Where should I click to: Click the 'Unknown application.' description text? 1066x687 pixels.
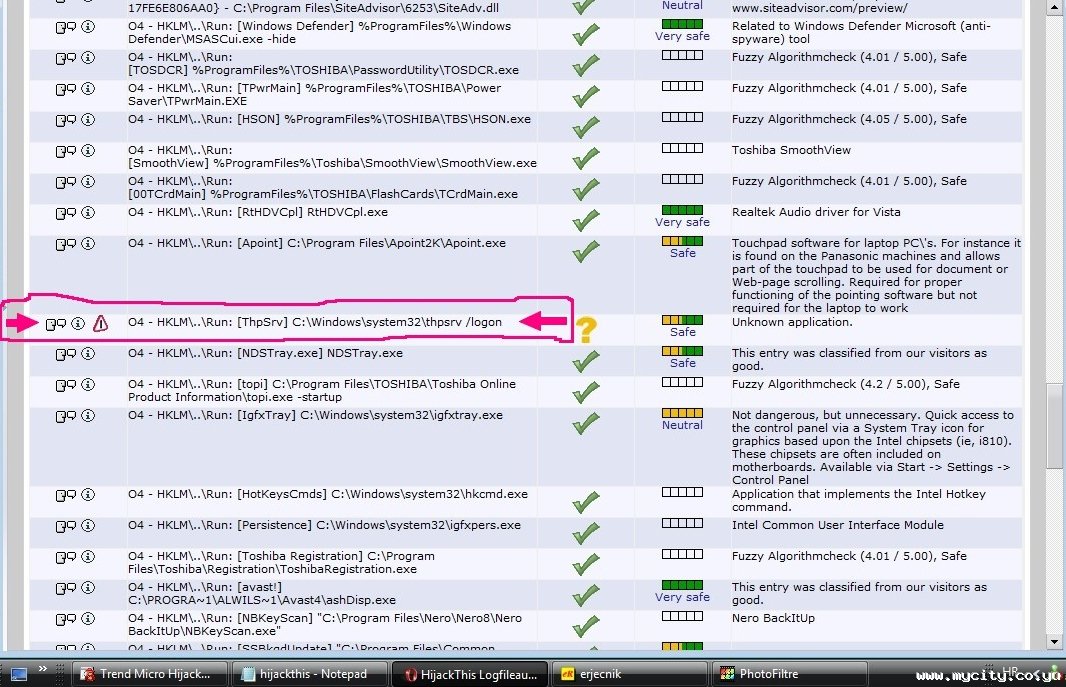pos(792,322)
